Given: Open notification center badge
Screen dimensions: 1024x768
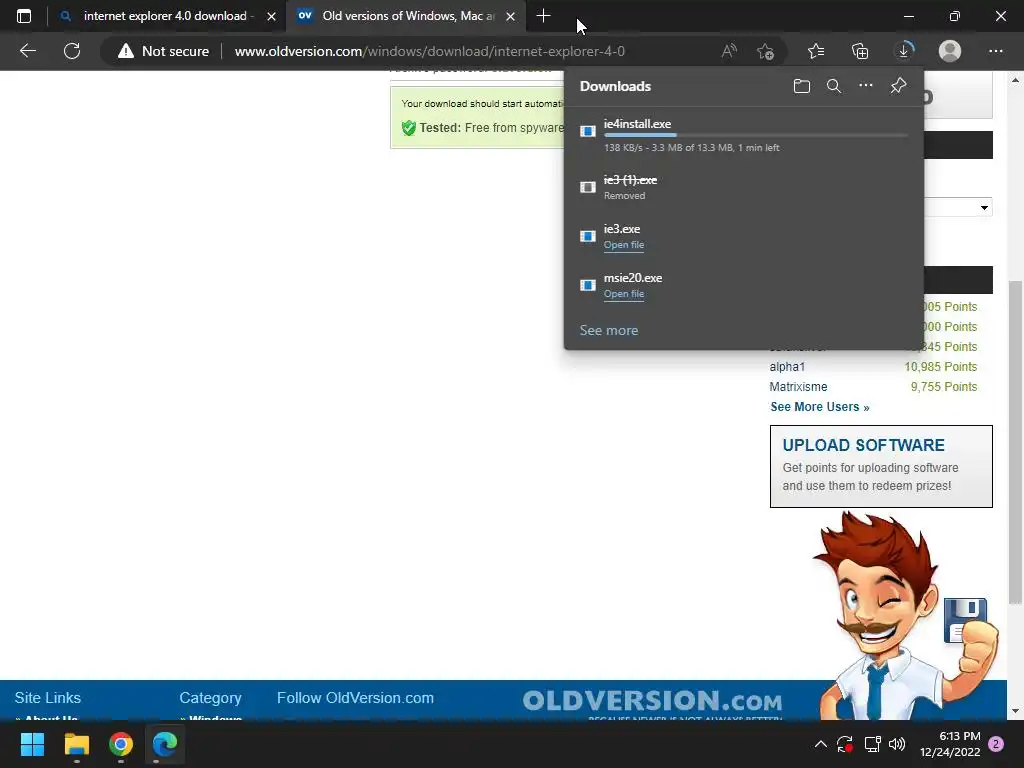Looking at the screenshot, I should [x=996, y=744].
